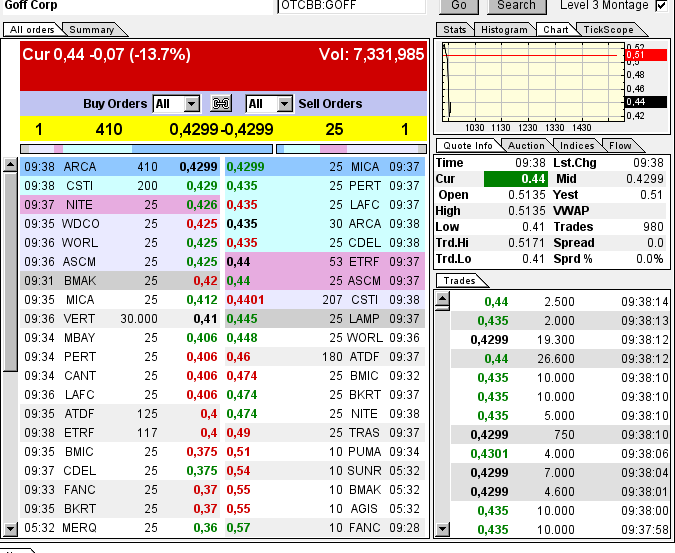Click the green Cur 0.44 value cell
Viewport: 675px width, 553px height.
pyautogui.click(x=516, y=179)
